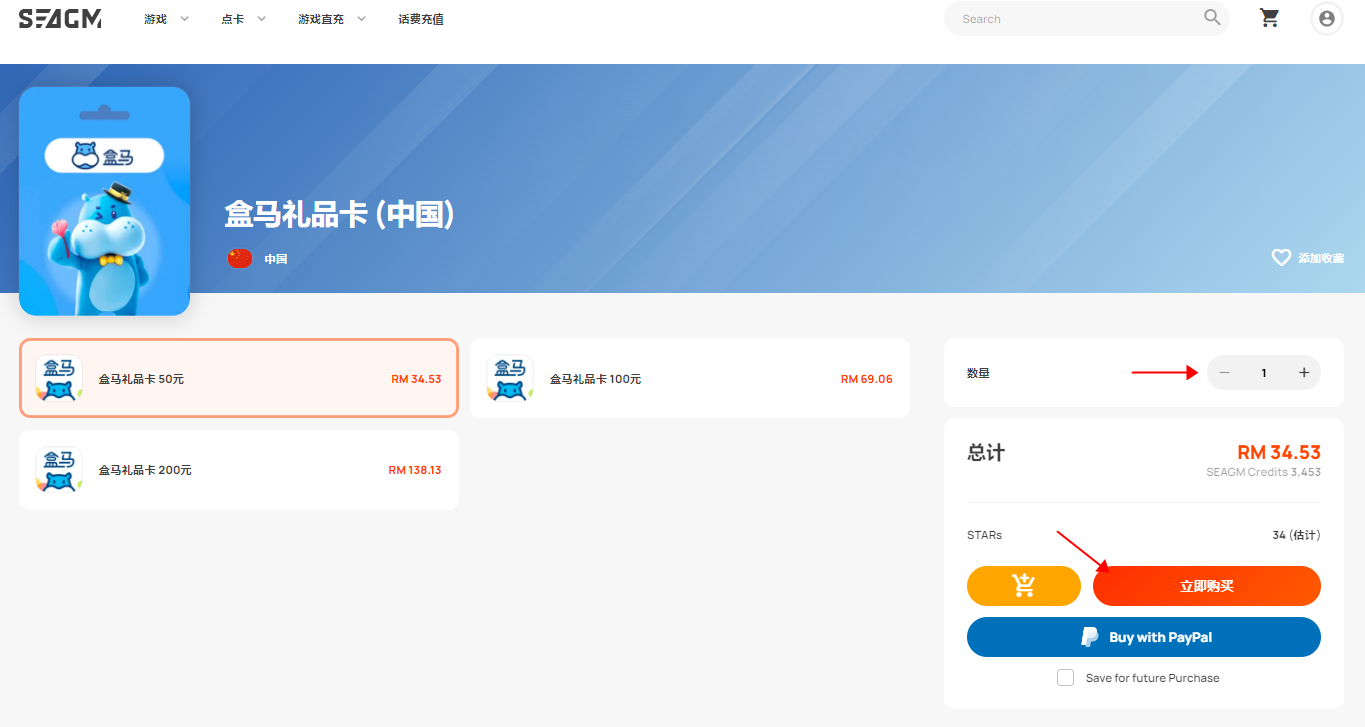This screenshot has height=727, width=1365.
Task: Add item to cart with orange button
Action: (1024, 586)
